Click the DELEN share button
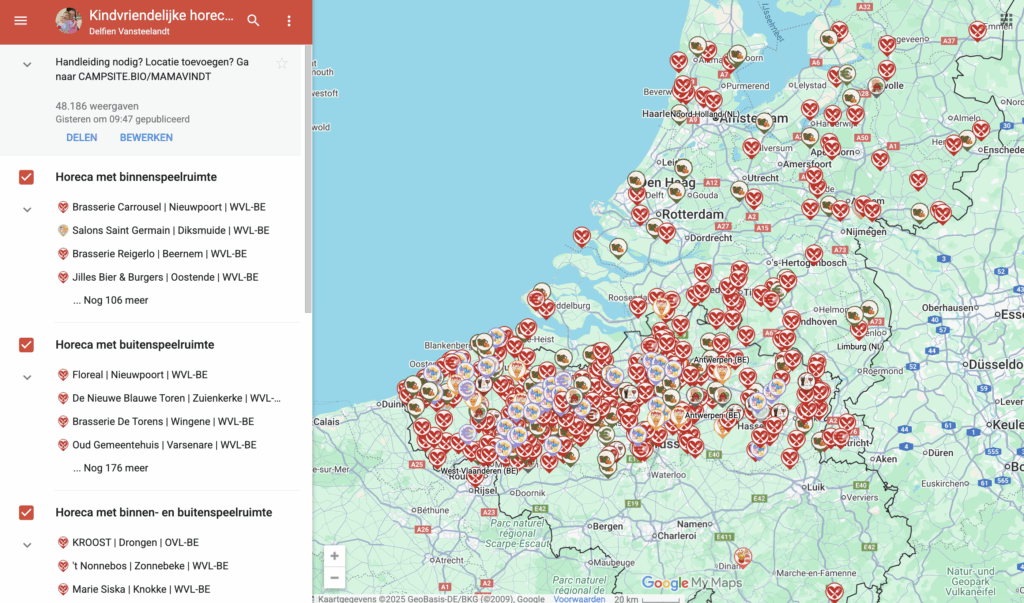Screen dimensions: 1024x603 [82, 138]
